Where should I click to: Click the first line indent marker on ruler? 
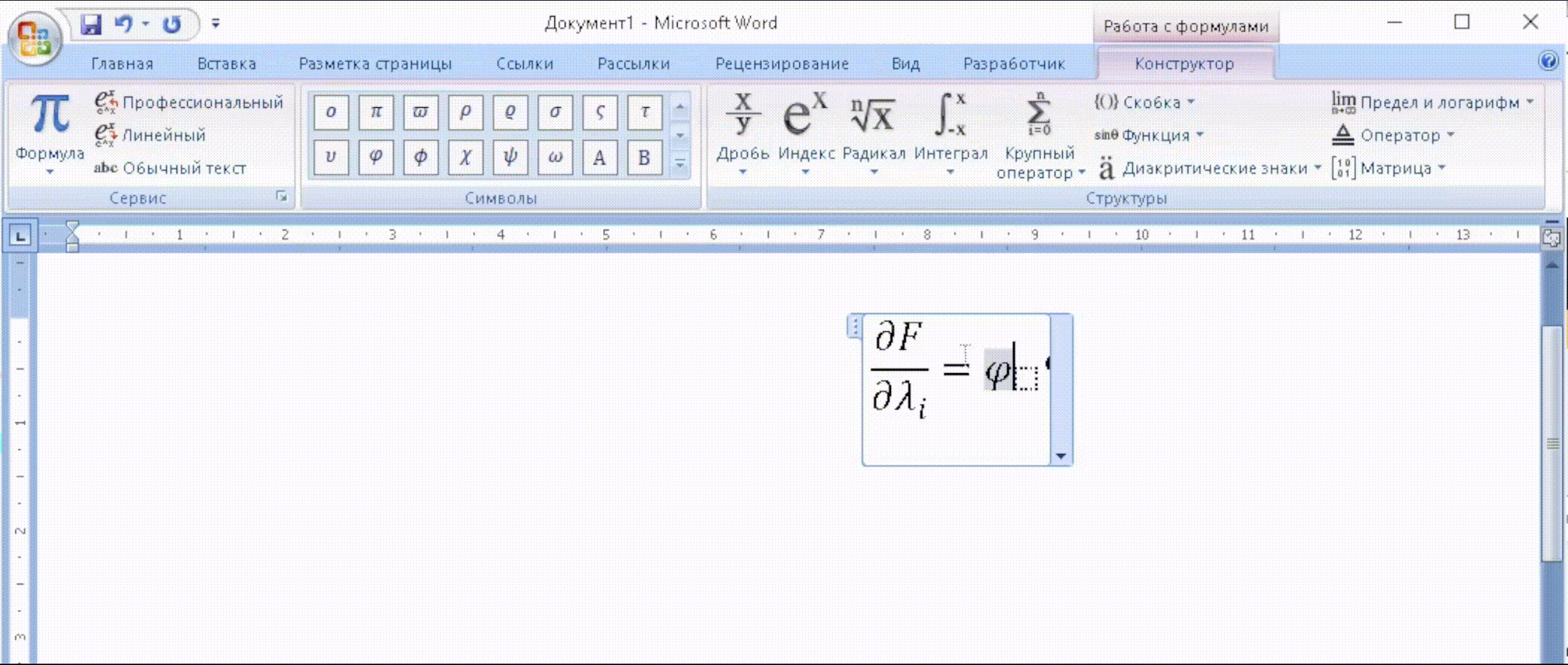(72, 228)
